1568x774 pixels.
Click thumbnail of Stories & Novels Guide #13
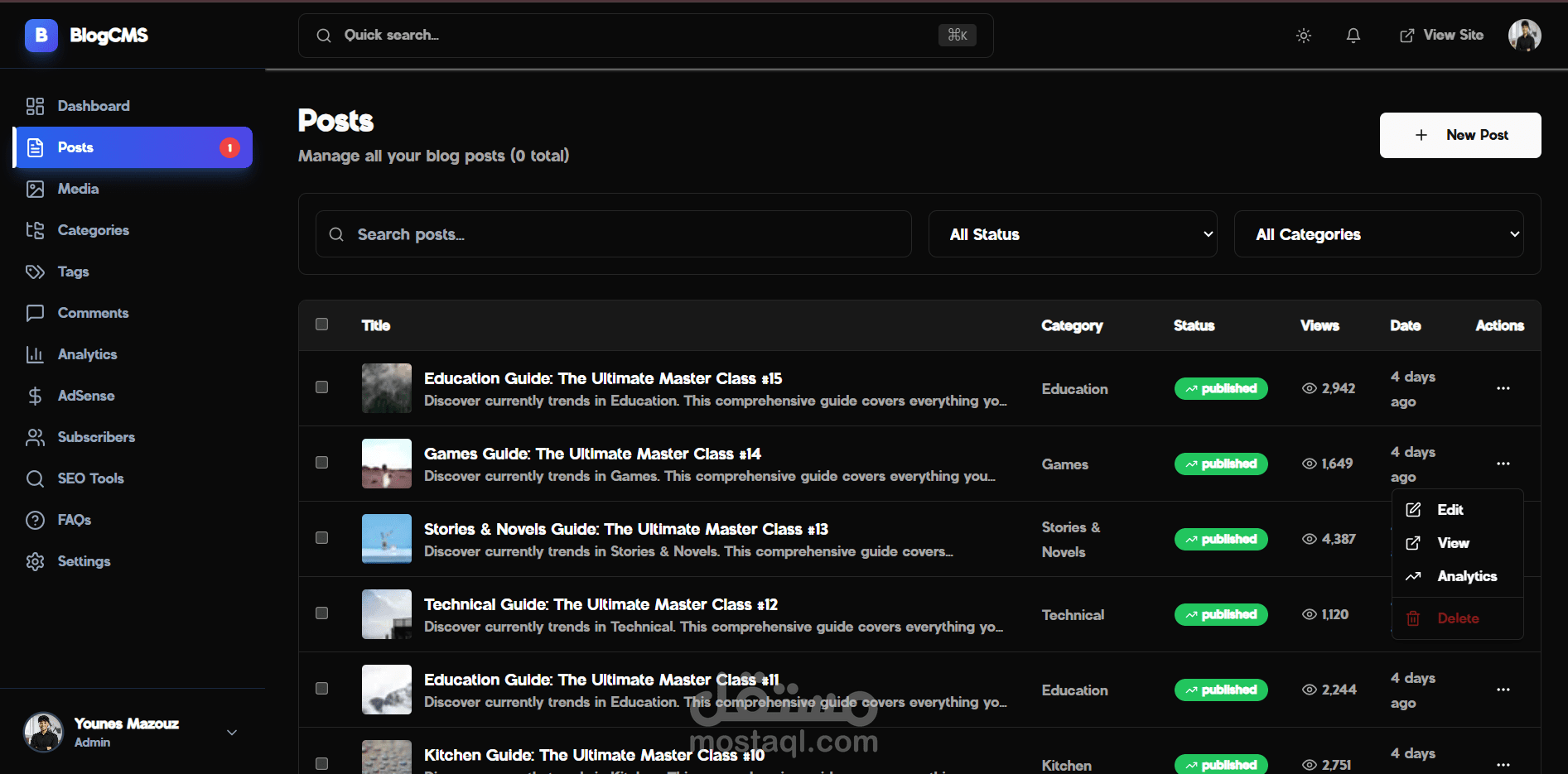click(x=387, y=539)
